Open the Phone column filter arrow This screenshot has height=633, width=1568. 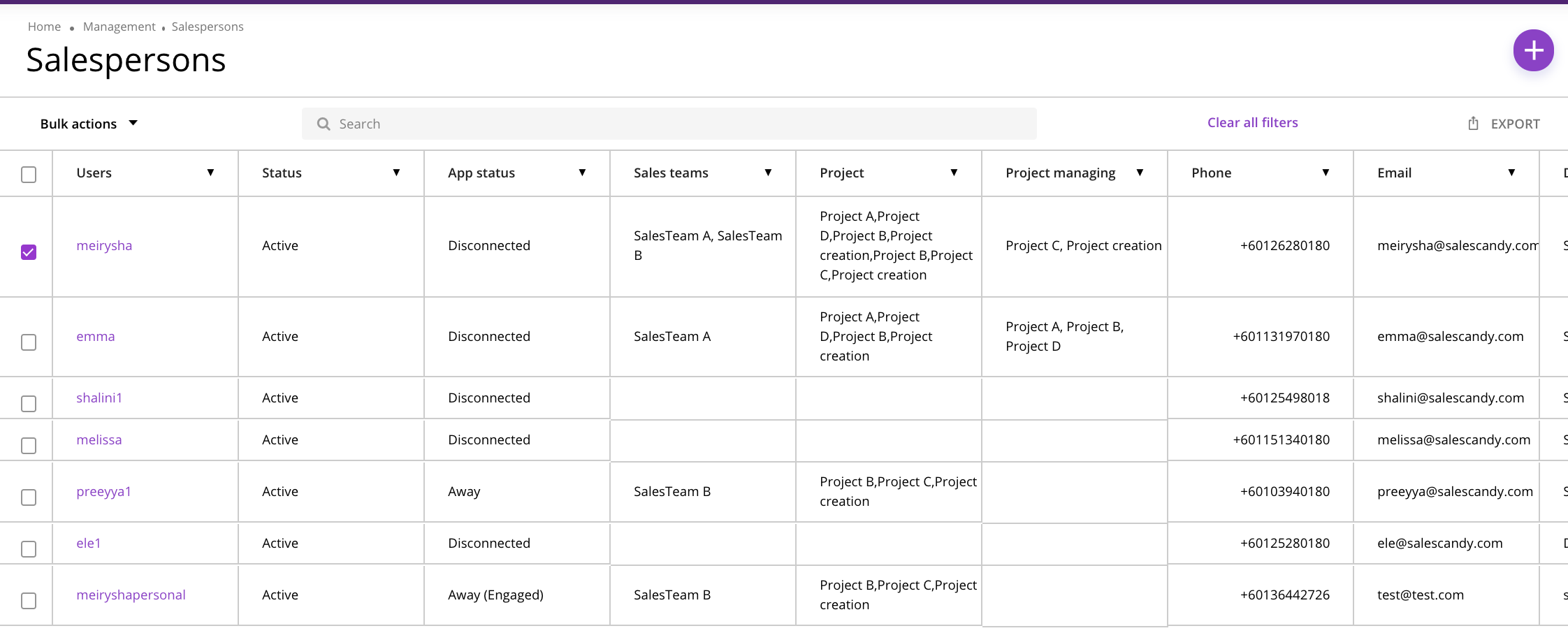coord(1326,173)
